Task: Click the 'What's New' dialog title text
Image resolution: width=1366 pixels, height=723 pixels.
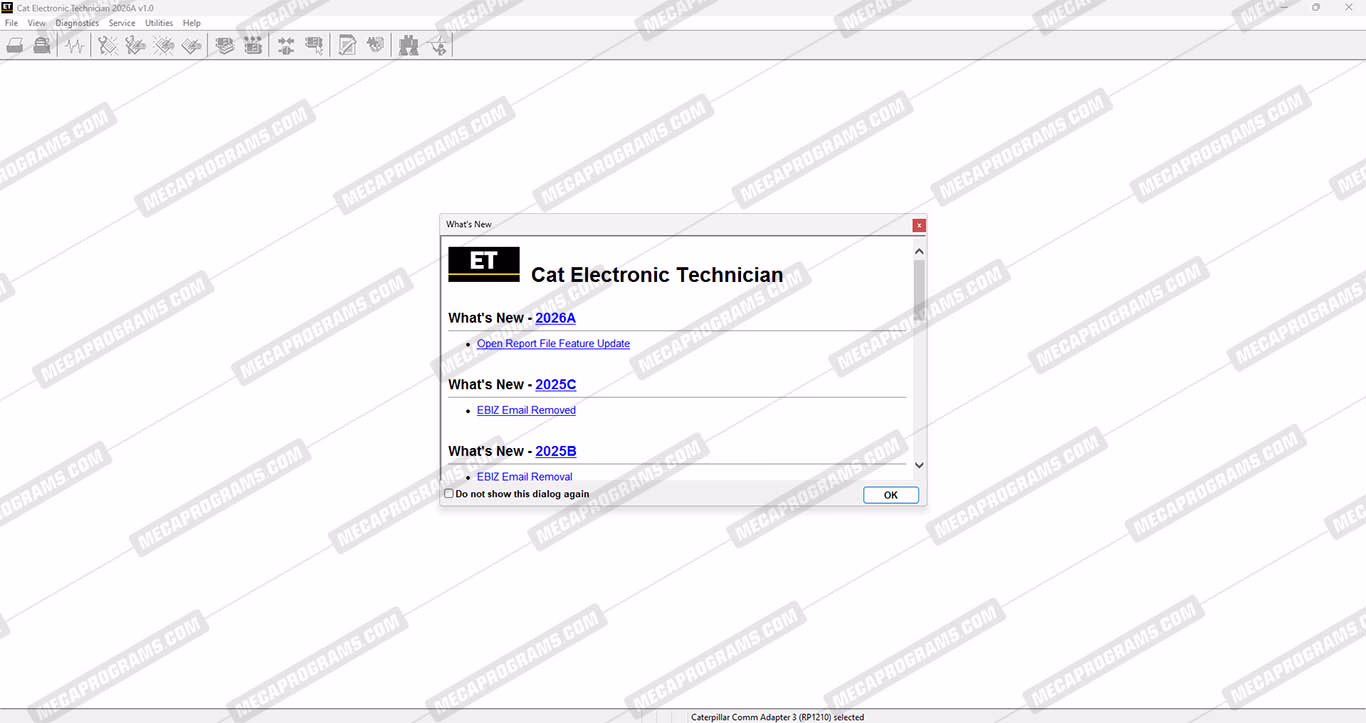Action: (x=469, y=225)
